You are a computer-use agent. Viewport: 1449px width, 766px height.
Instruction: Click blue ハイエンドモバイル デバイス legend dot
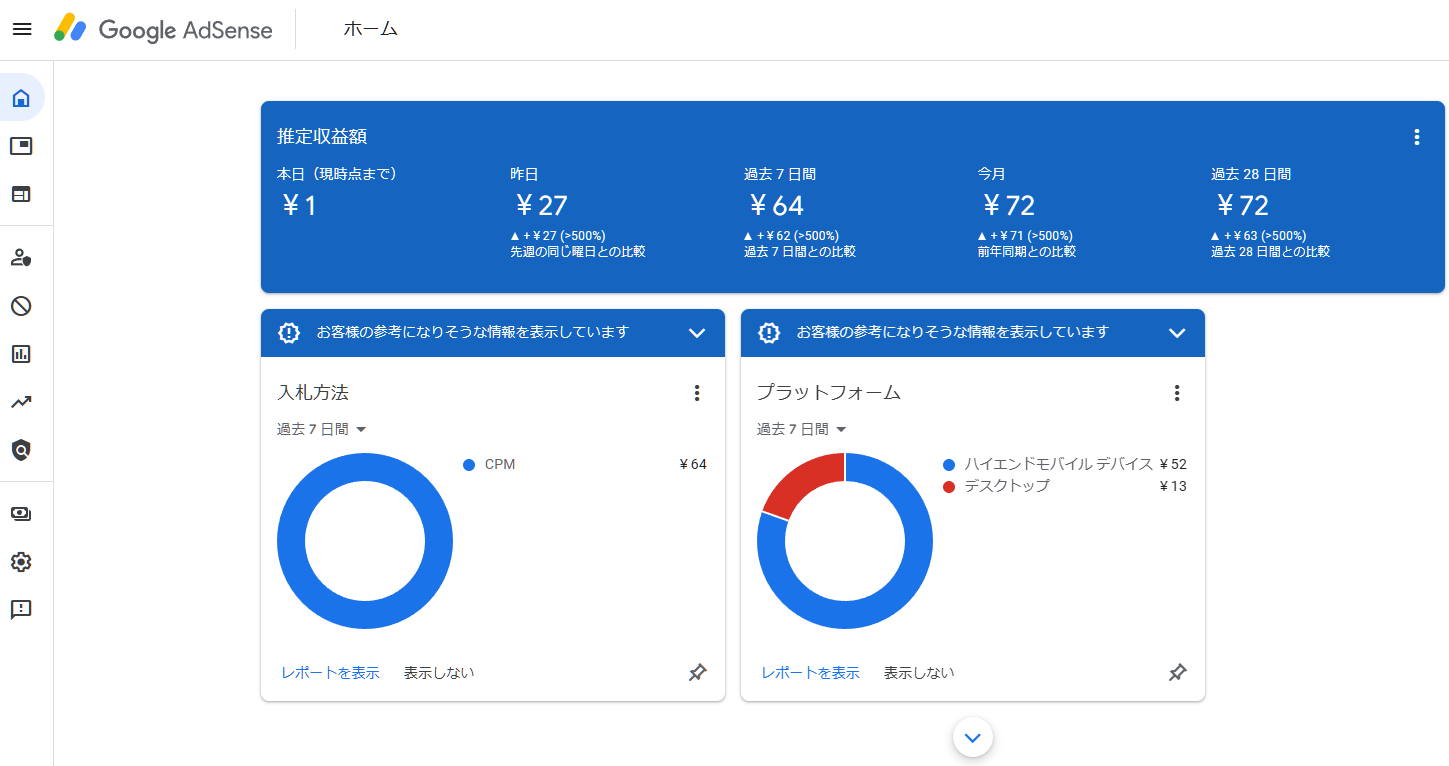tap(949, 465)
